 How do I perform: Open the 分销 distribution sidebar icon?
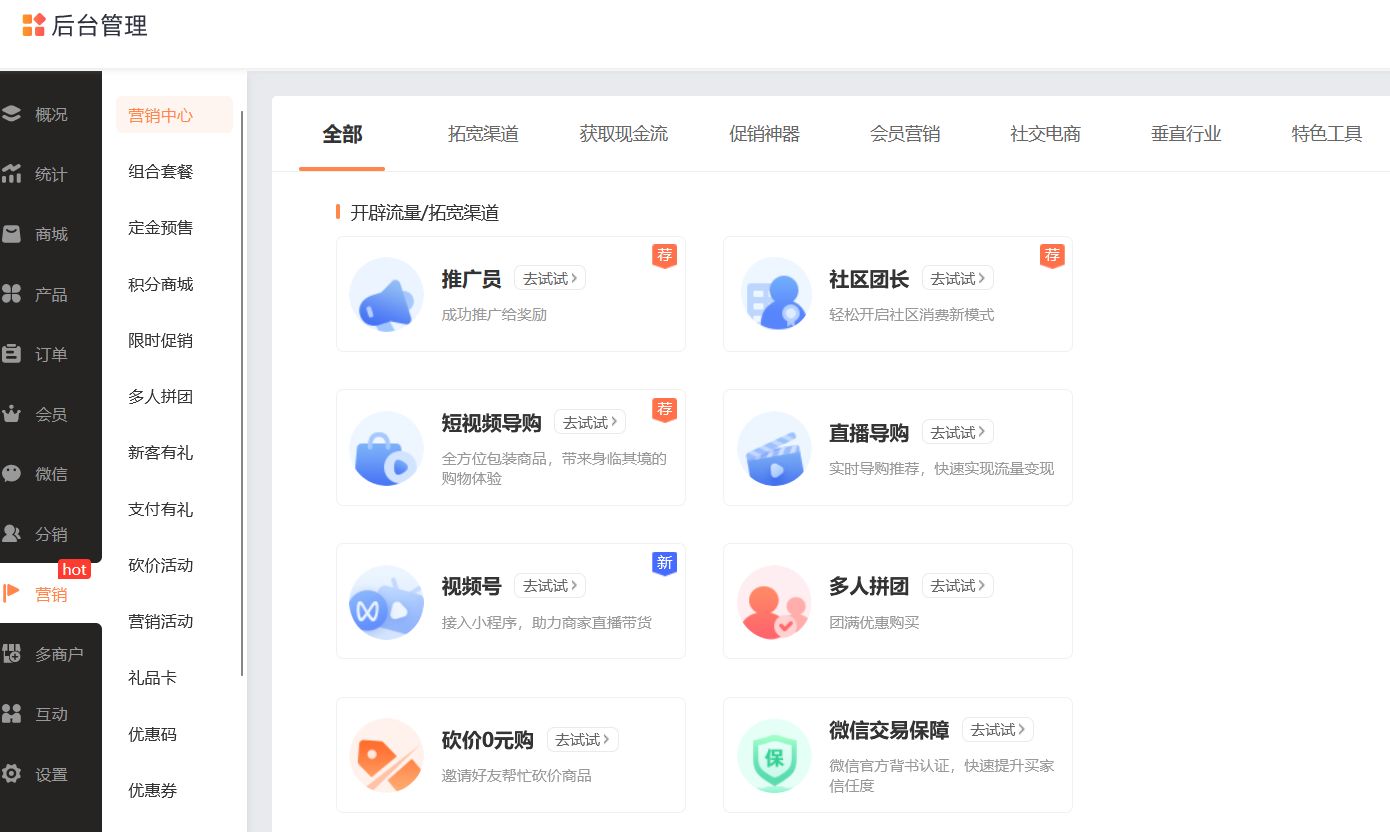tap(13, 533)
